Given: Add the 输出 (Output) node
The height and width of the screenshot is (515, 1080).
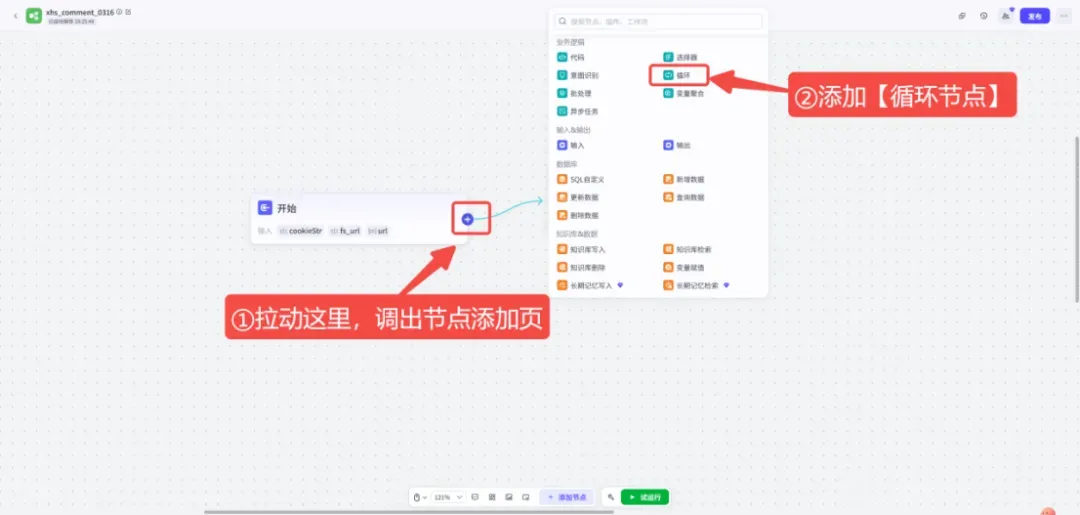Looking at the screenshot, I should coord(677,145).
